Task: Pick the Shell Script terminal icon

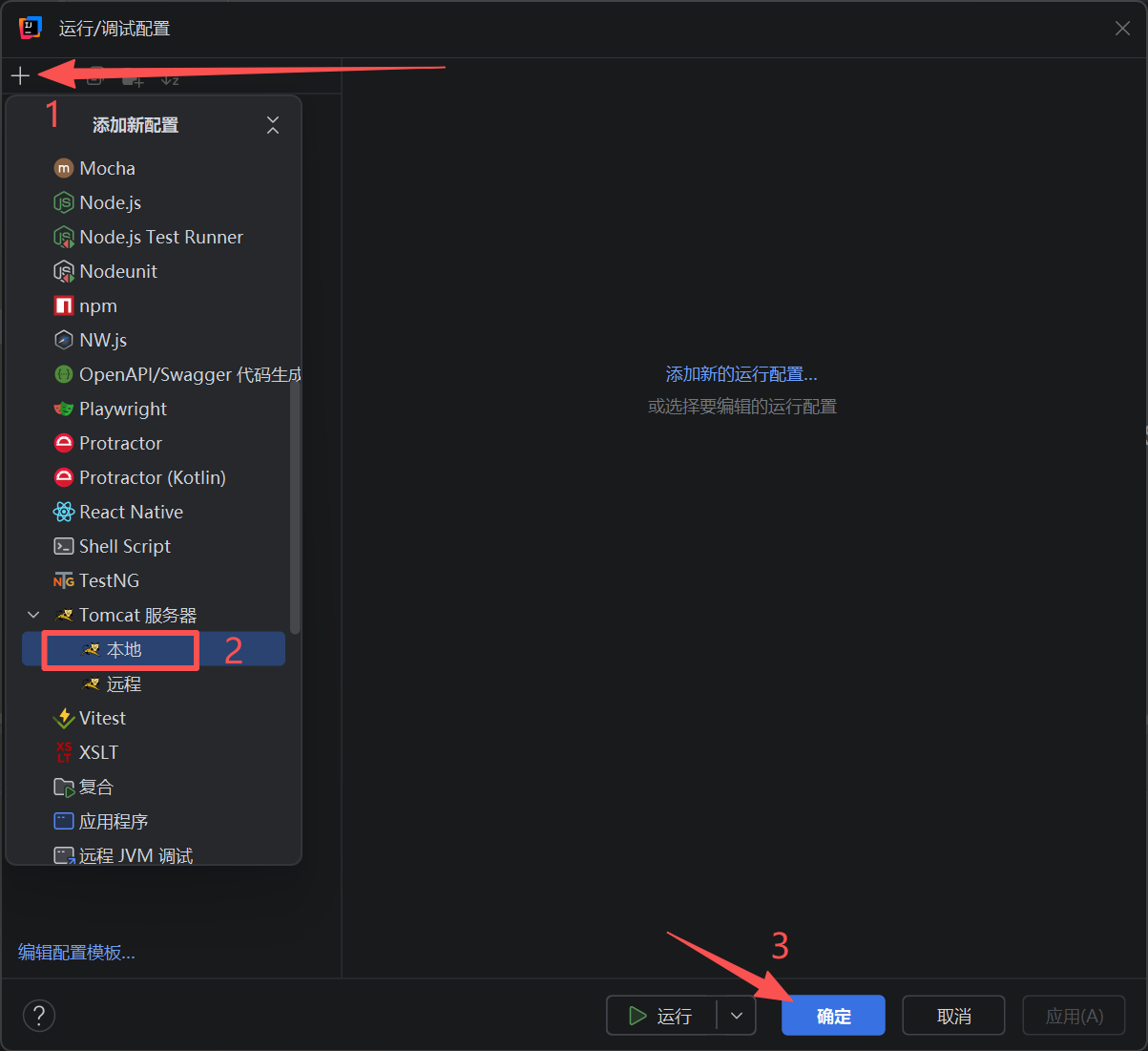Action: click(x=64, y=546)
